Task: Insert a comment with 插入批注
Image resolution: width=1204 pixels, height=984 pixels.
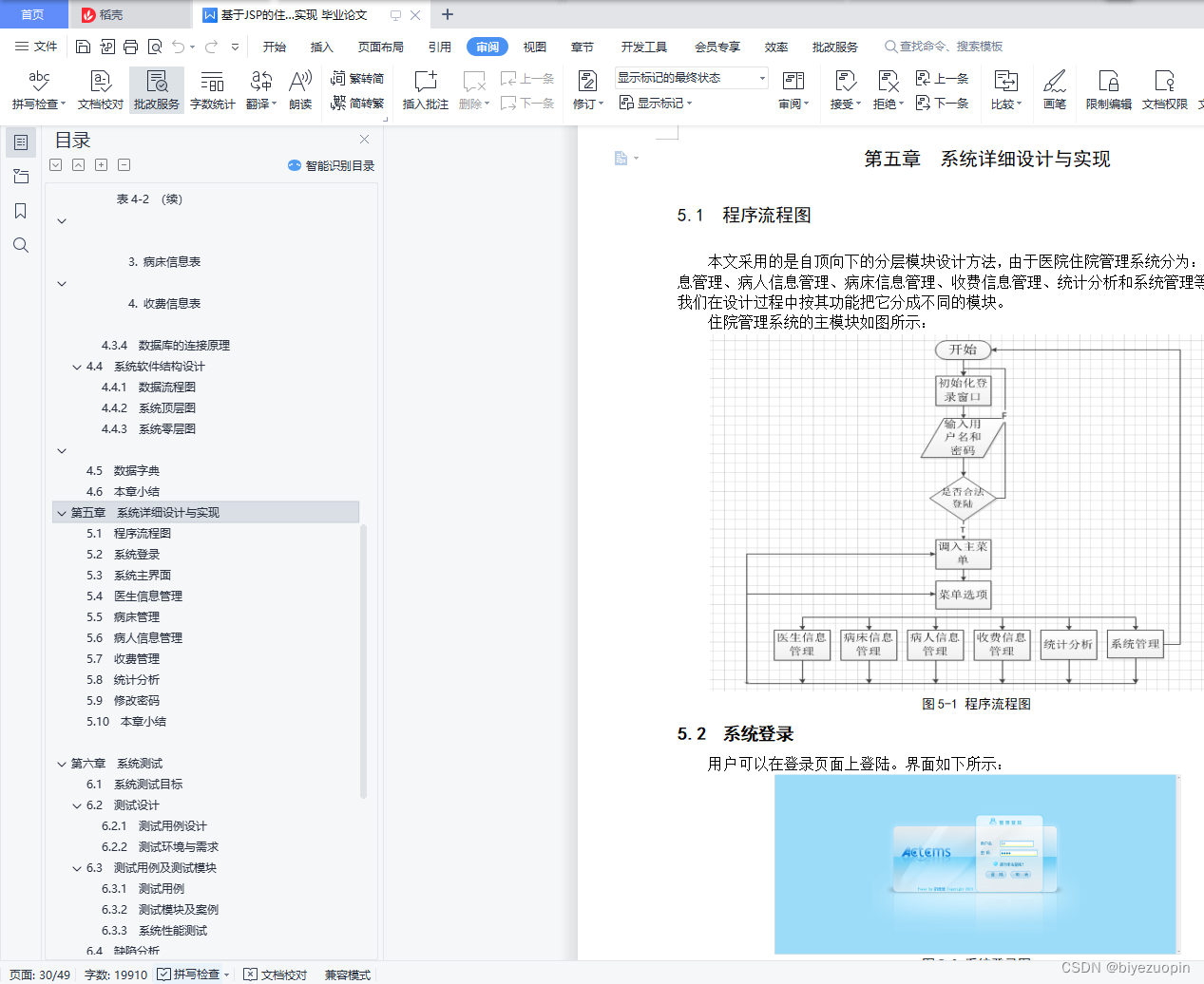Action: 425,90
